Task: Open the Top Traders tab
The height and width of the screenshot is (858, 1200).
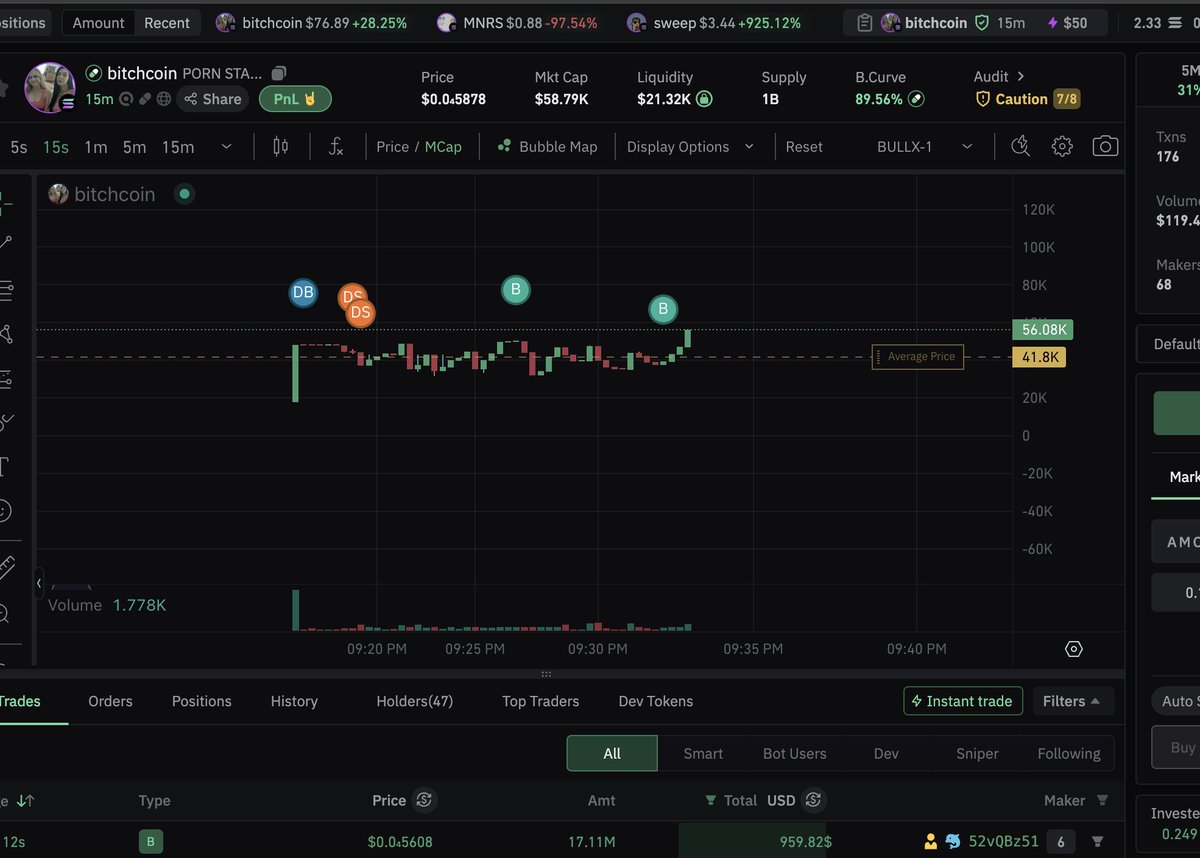Action: (x=540, y=701)
